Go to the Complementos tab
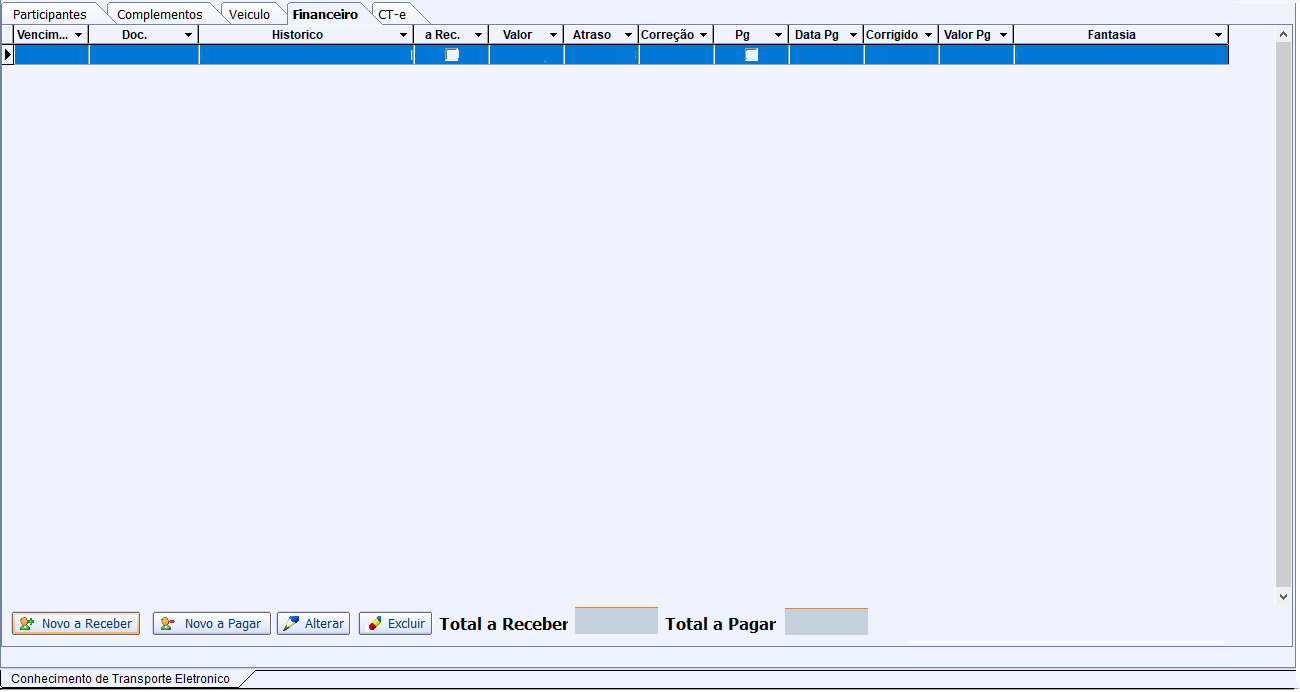 tap(160, 15)
